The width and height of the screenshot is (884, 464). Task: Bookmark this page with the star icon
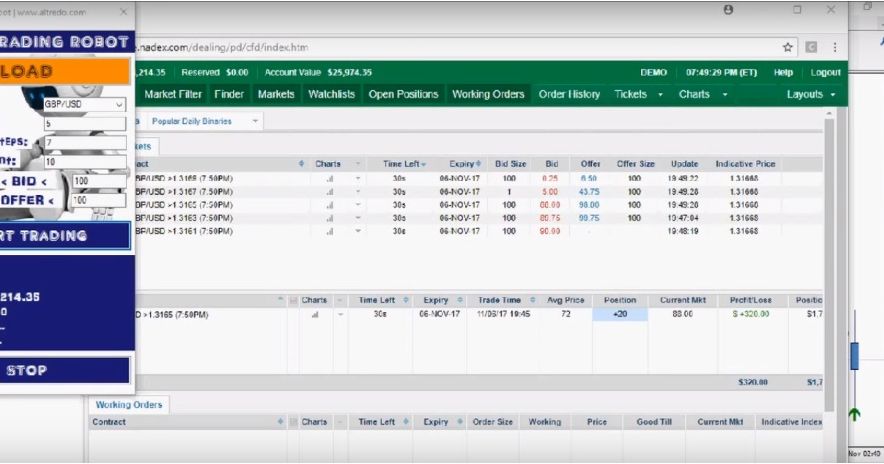tap(788, 47)
